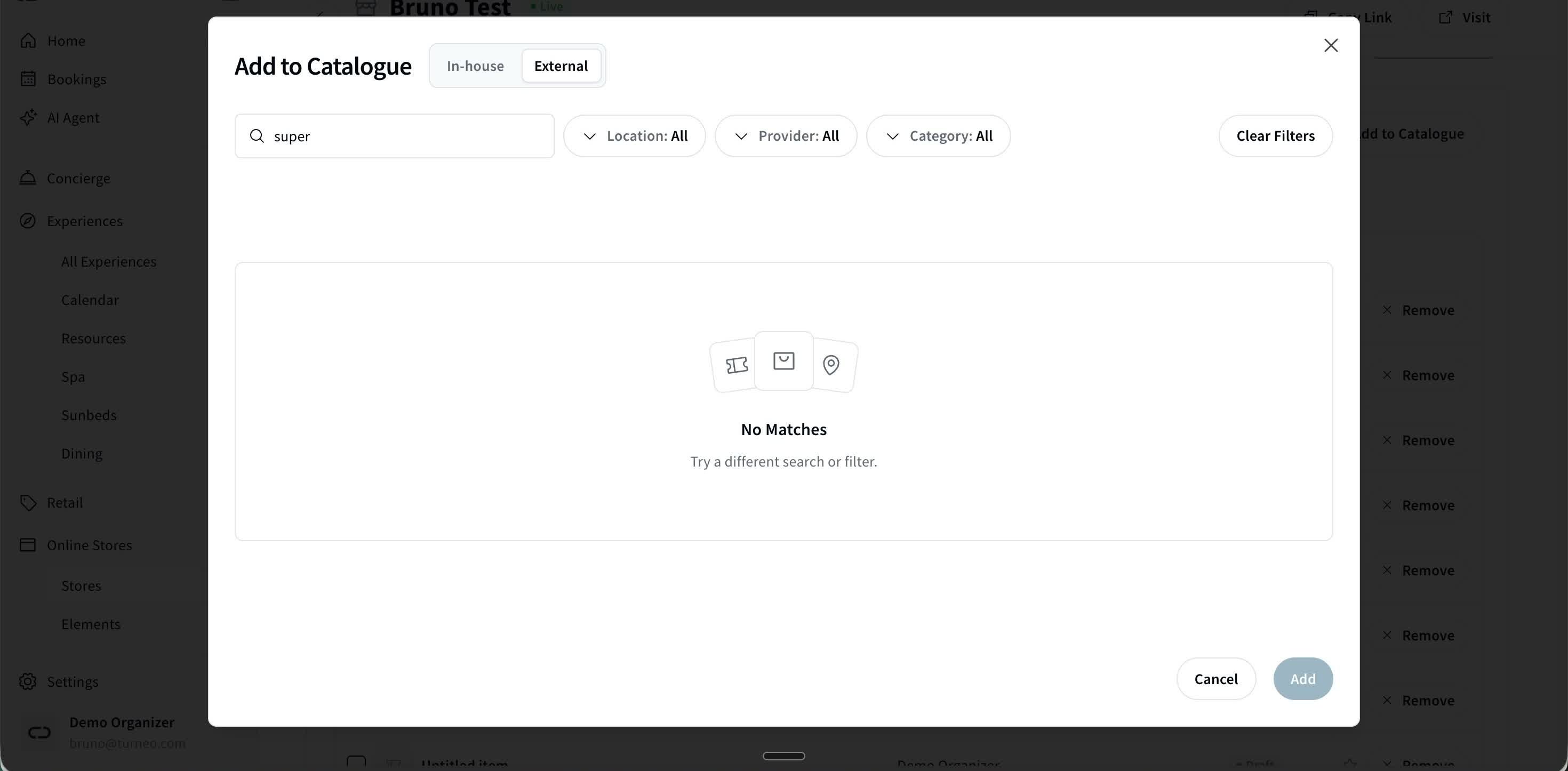The height and width of the screenshot is (771, 1568).
Task: Open Dining in the sidebar
Action: point(82,453)
